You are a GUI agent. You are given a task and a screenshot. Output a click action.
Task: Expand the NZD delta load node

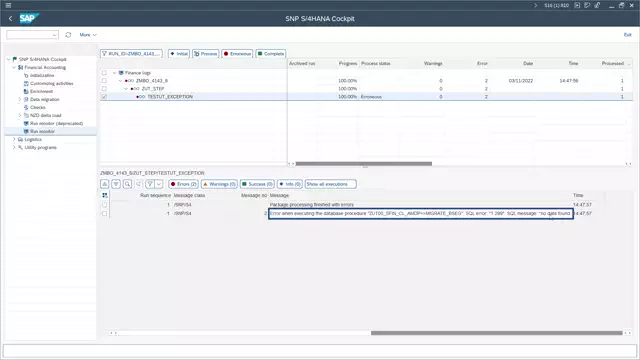(20, 116)
